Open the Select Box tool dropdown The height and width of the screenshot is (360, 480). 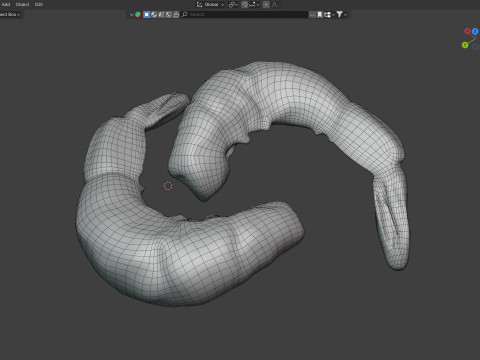10,14
